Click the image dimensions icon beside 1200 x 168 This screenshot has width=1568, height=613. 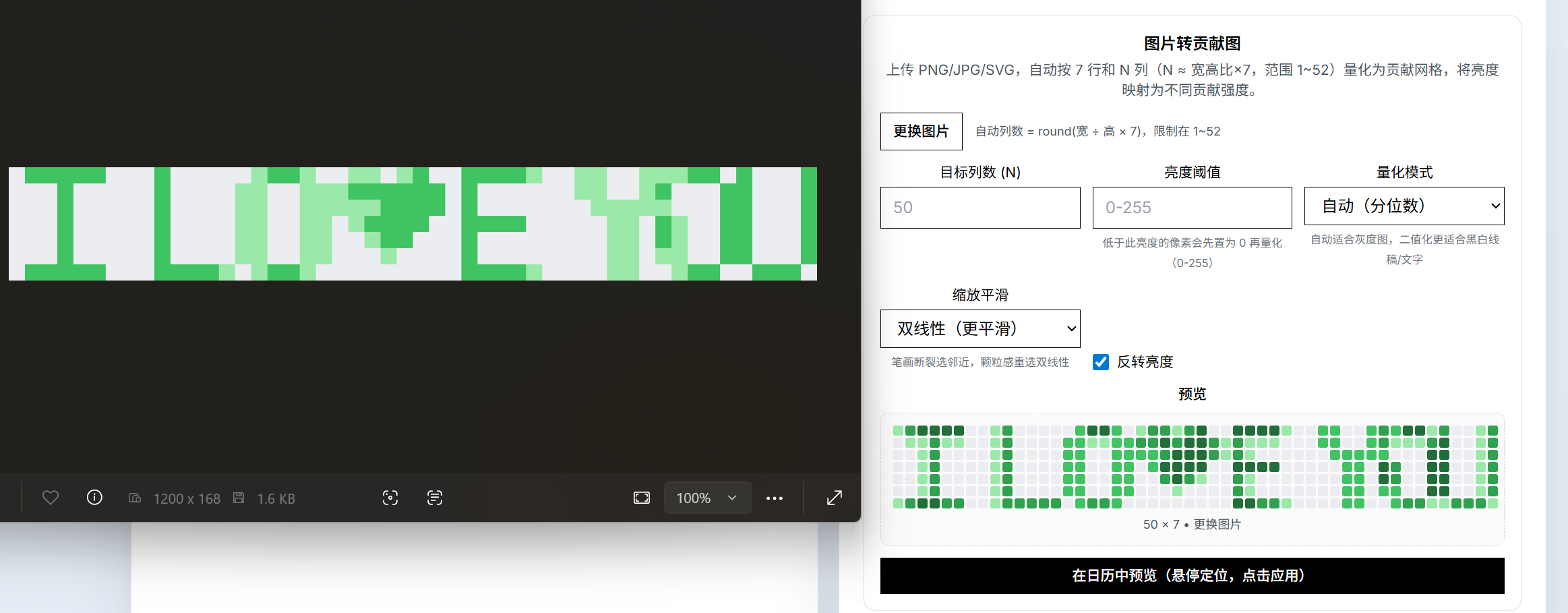[135, 498]
